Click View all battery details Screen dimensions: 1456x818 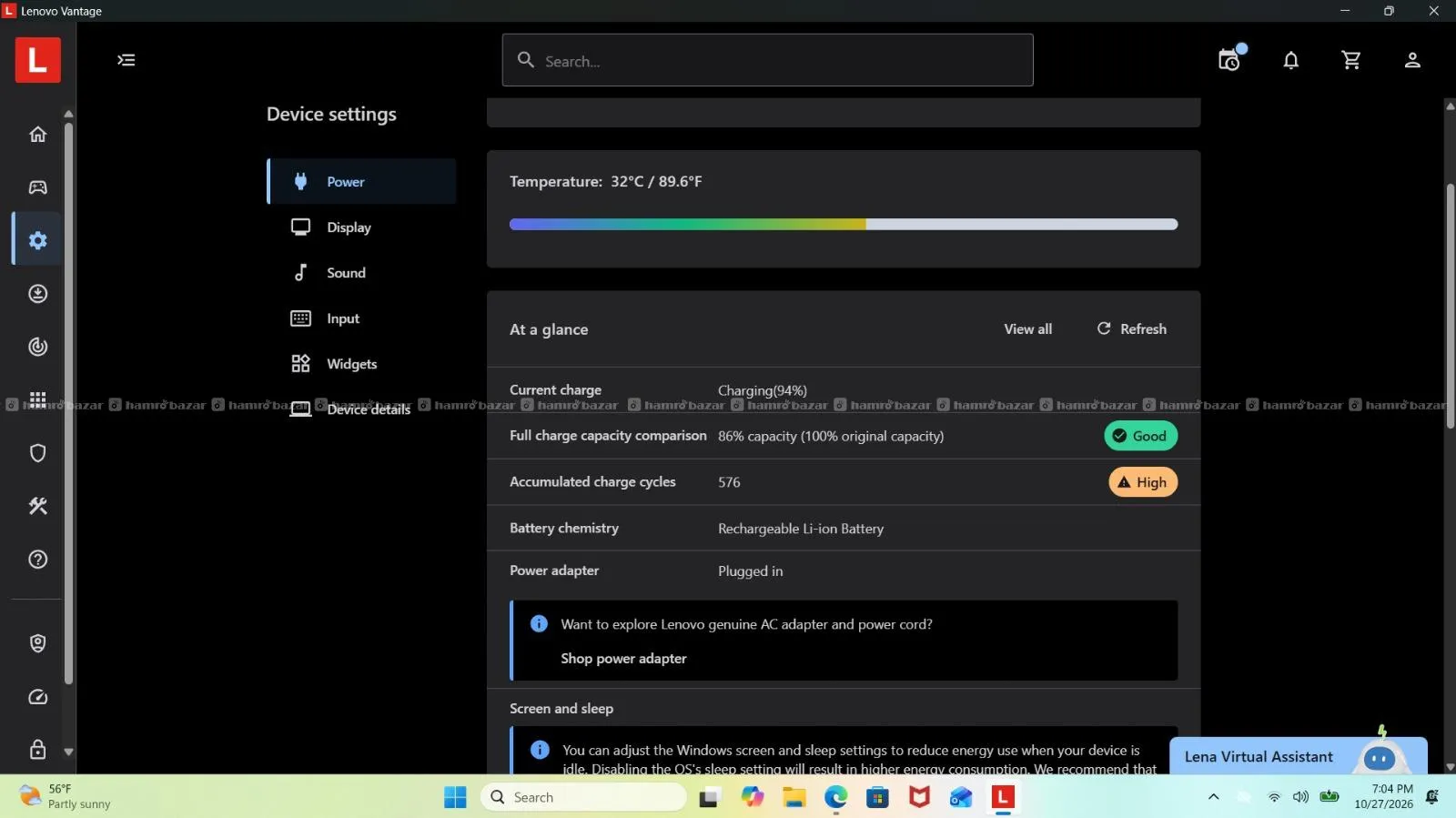coord(1027,329)
